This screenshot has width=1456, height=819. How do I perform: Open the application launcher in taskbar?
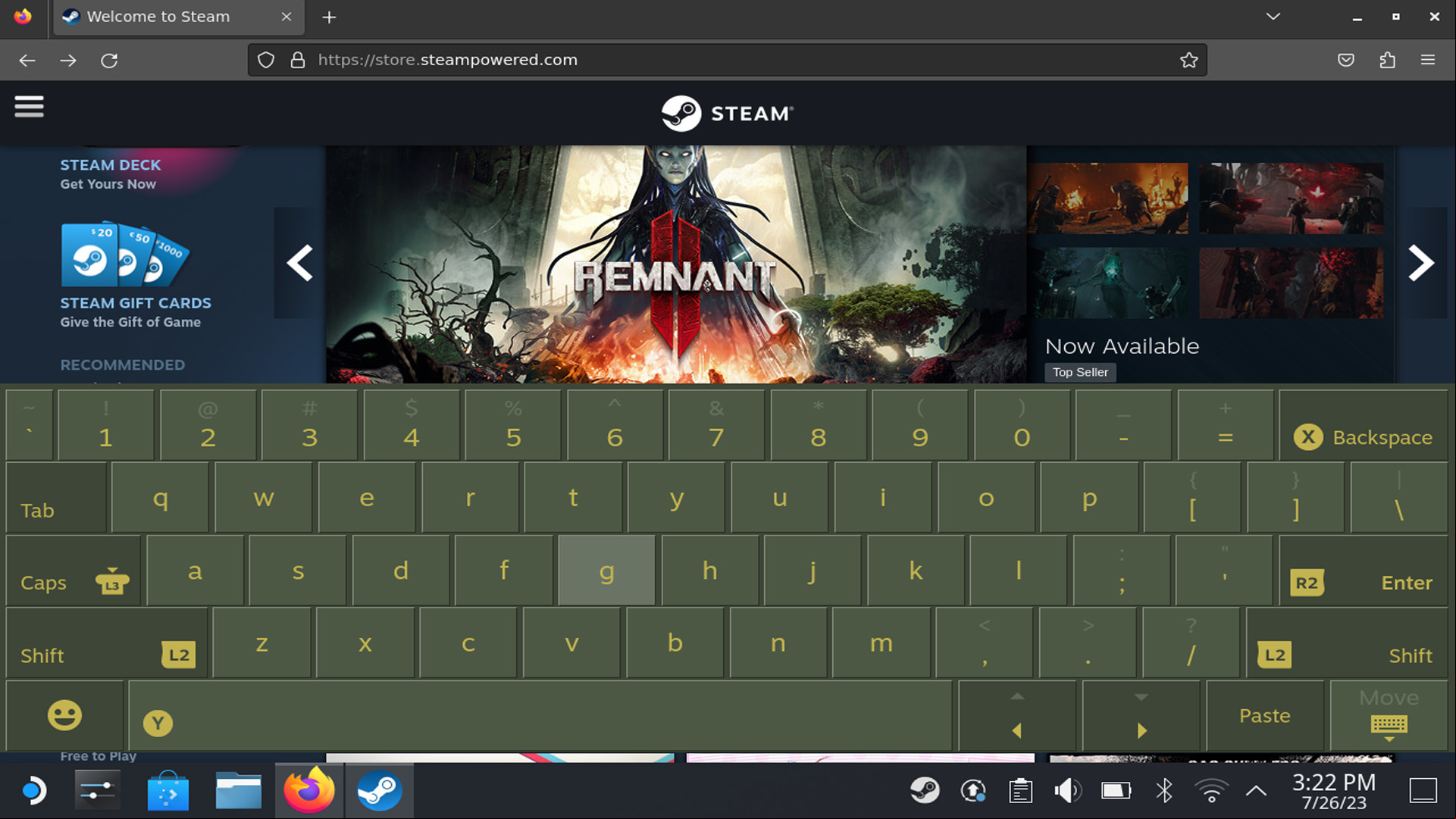pyautogui.click(x=33, y=790)
